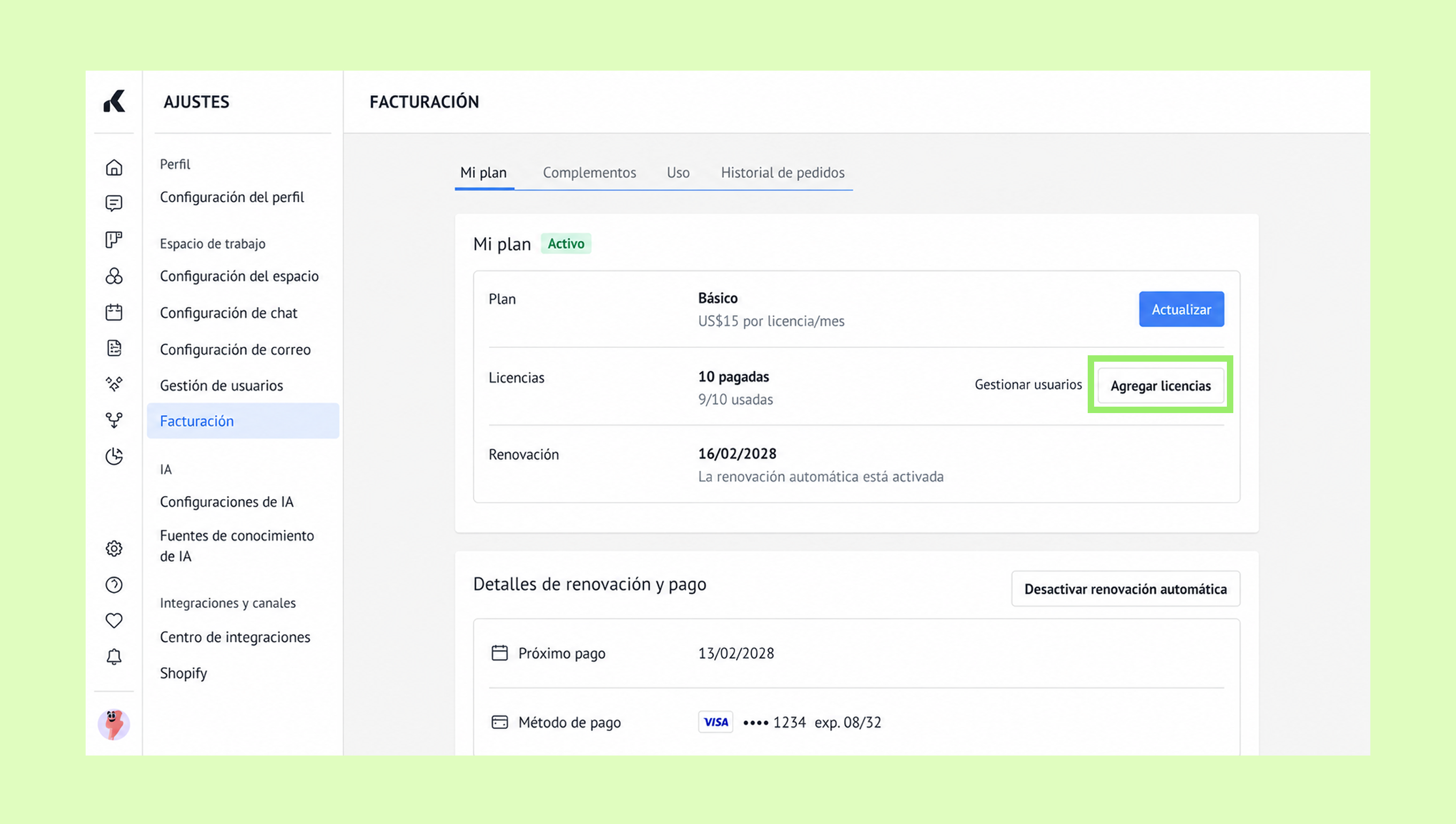Open the document list sidebar icon
Image resolution: width=1456 pixels, height=824 pixels.
(x=114, y=348)
